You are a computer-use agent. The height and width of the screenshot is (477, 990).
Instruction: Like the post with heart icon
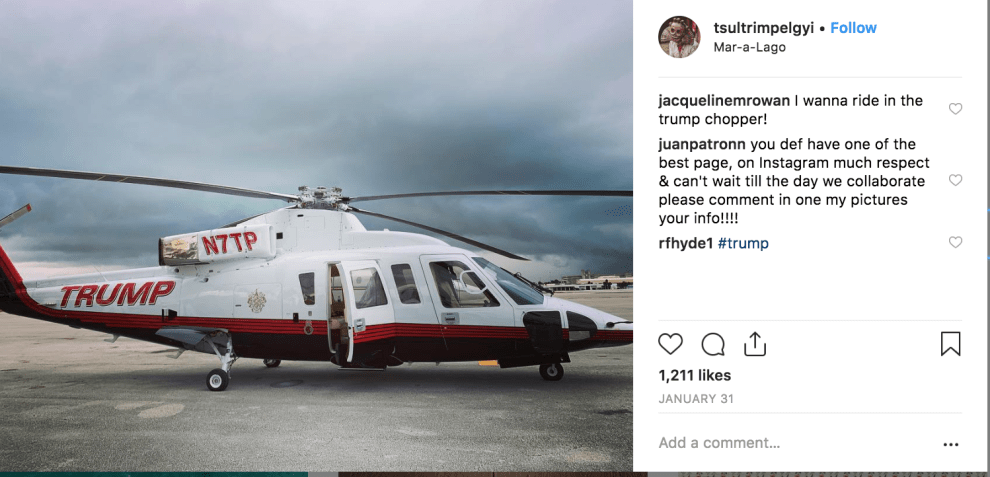(x=670, y=344)
